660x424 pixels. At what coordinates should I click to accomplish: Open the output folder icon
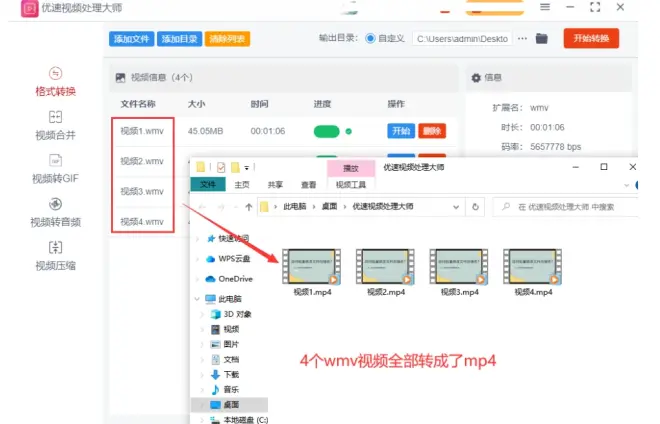point(542,39)
